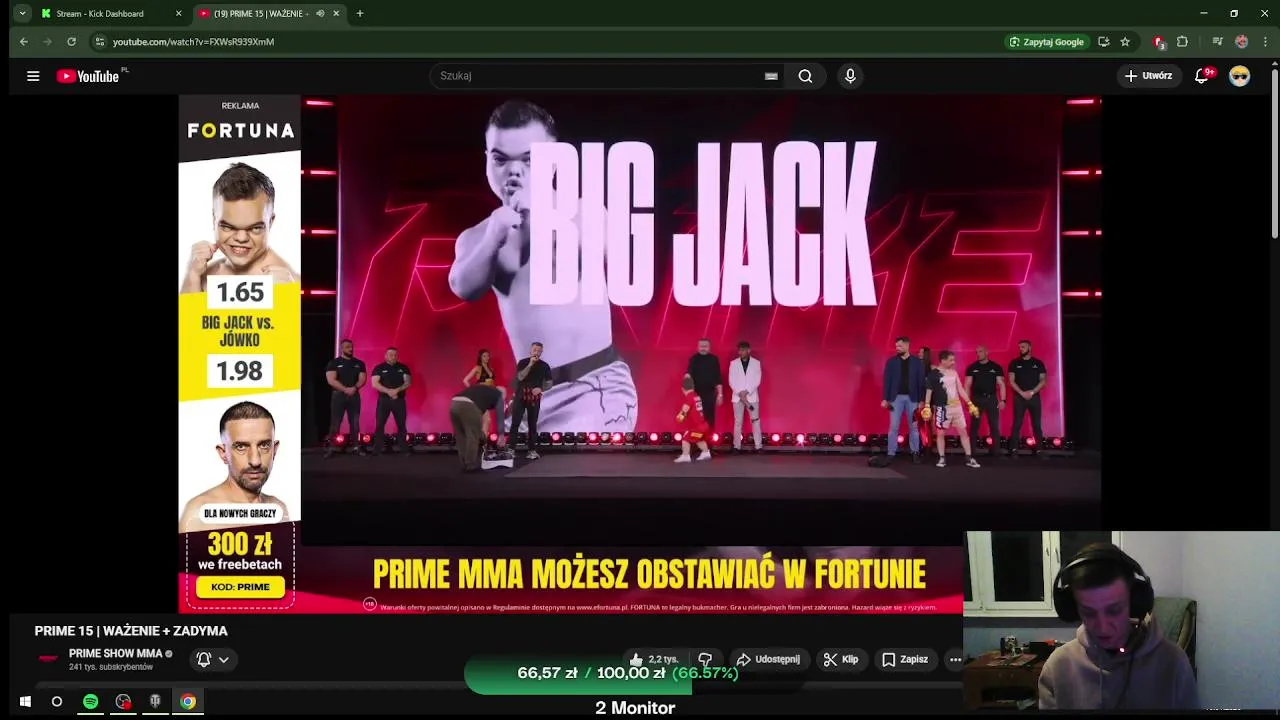The width and height of the screenshot is (1280, 720).
Task: Click the Zapytaj Google lens button
Action: pyautogui.click(x=1047, y=42)
